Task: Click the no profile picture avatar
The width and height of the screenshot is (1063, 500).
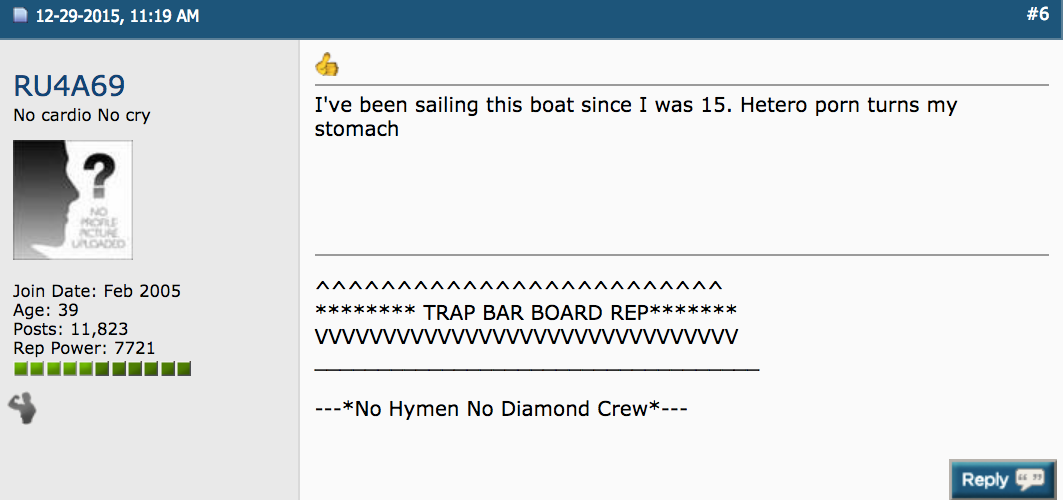Action: (x=73, y=200)
